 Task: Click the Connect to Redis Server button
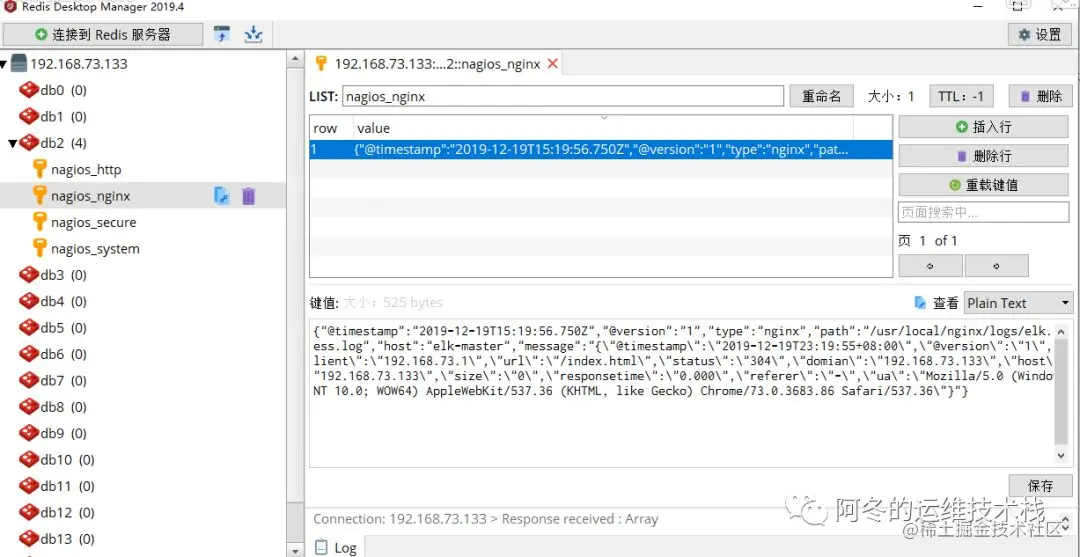[x=103, y=34]
